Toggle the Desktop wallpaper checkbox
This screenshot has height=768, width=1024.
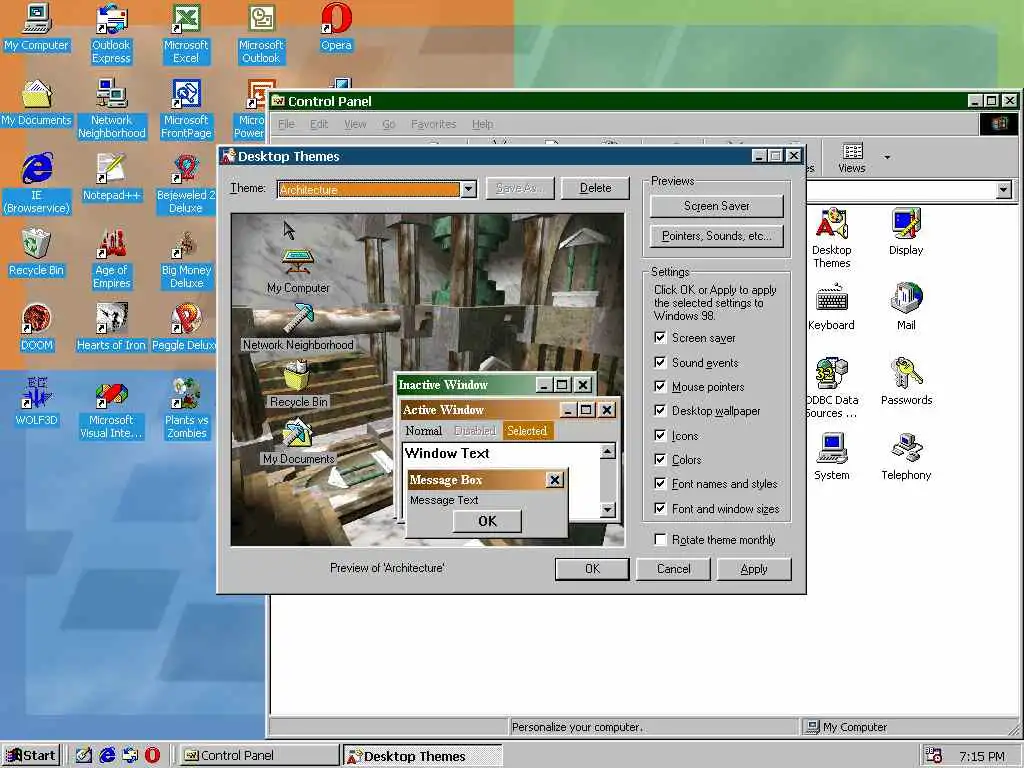[660, 411]
